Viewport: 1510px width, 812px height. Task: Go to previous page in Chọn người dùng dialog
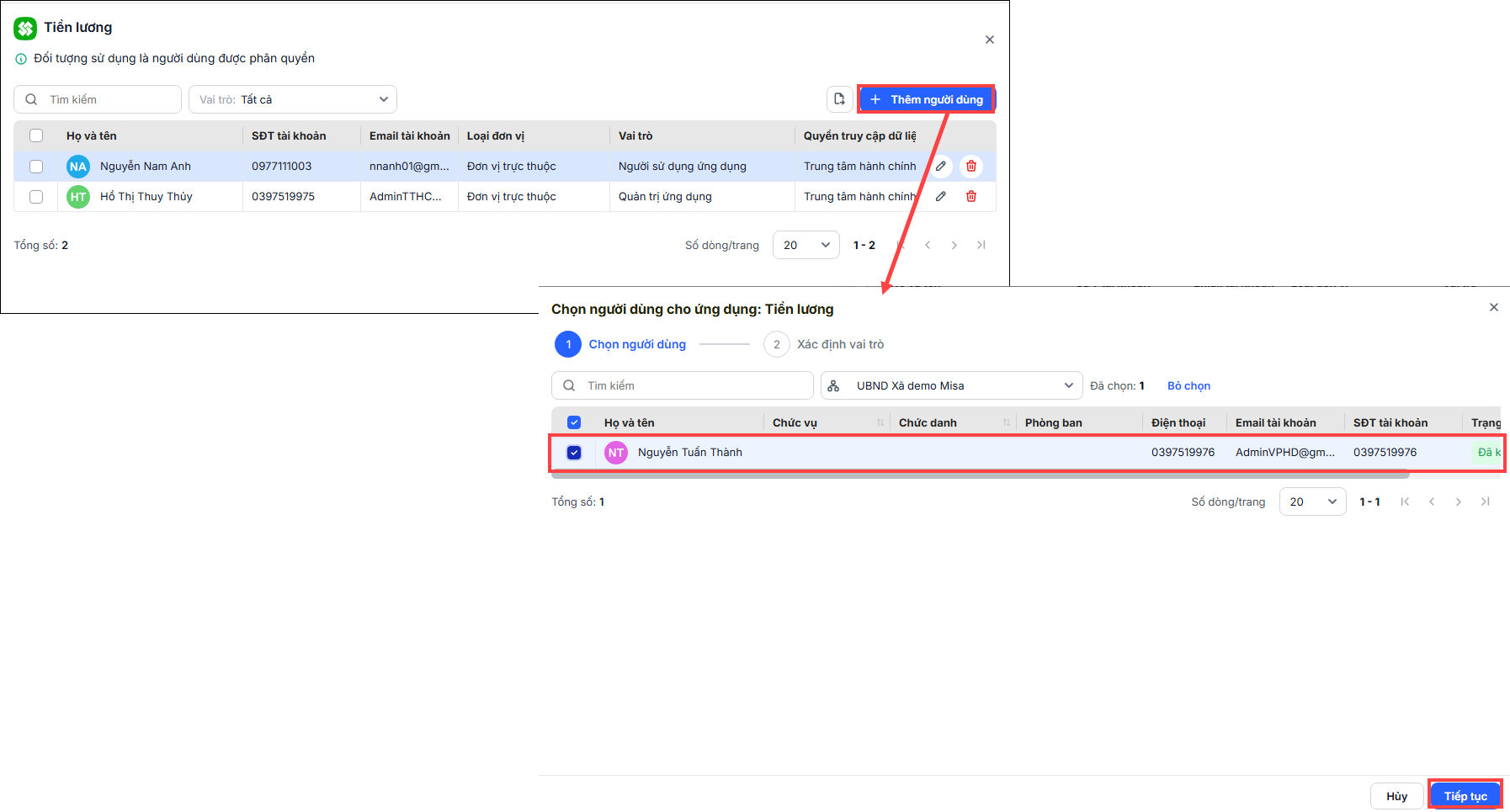(1432, 502)
